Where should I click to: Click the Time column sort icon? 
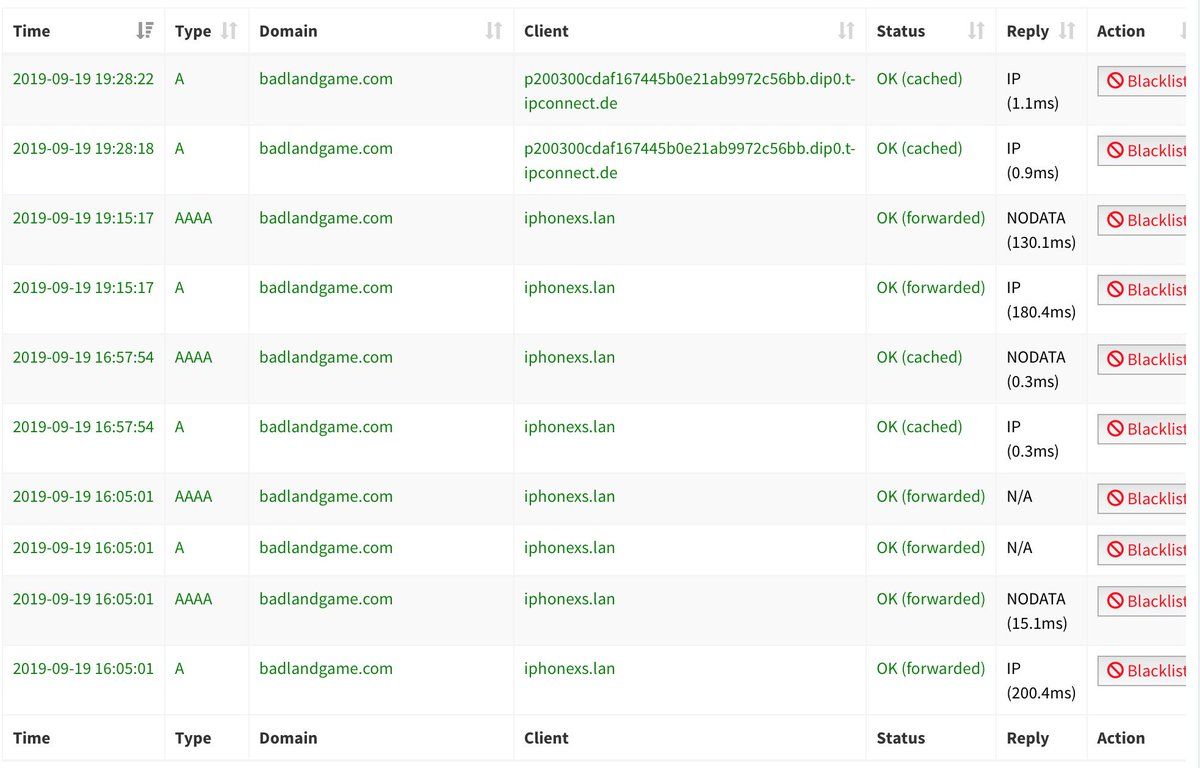coord(145,31)
